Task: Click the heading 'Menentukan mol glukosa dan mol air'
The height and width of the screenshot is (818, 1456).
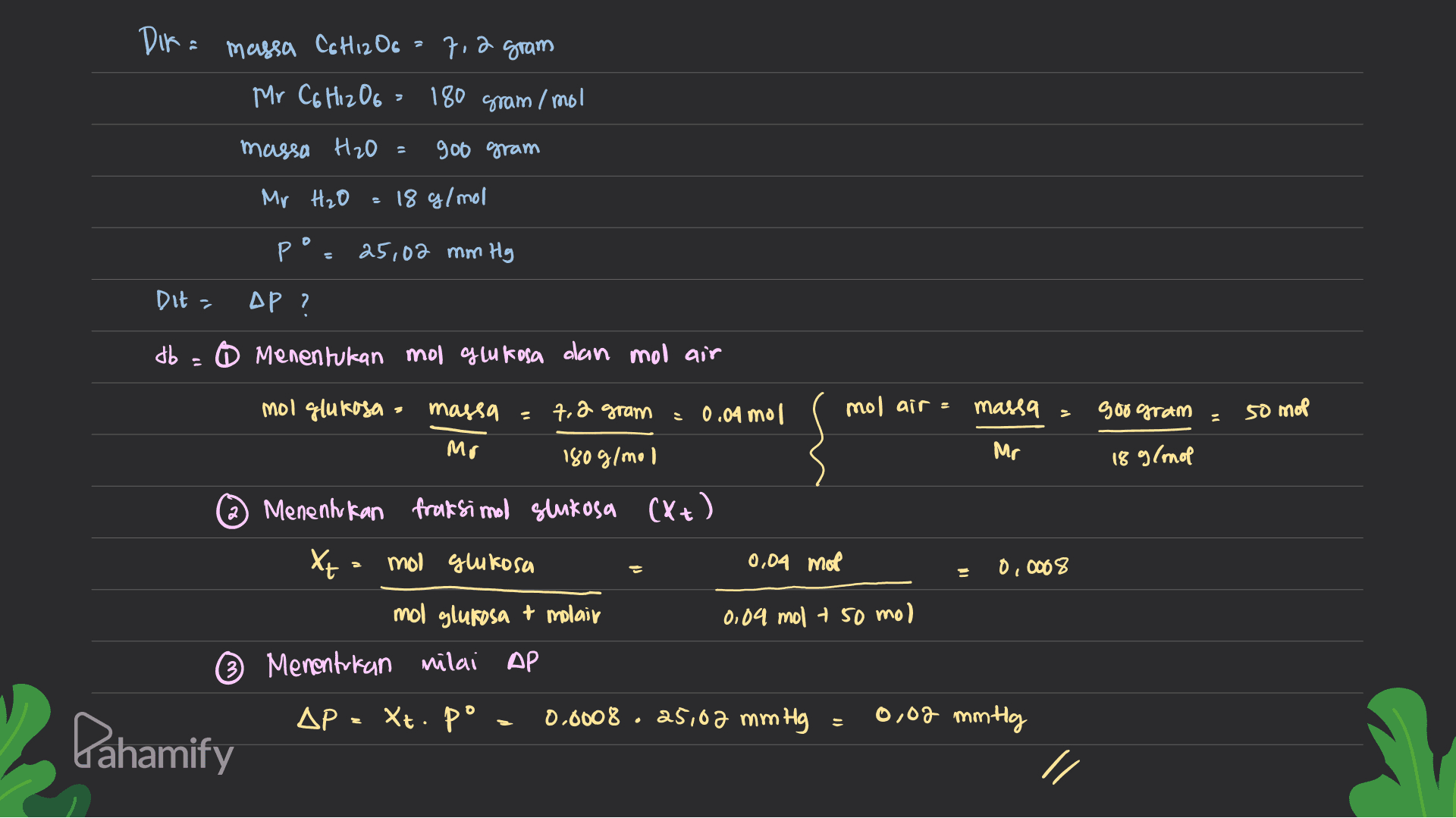Action: click(x=488, y=354)
